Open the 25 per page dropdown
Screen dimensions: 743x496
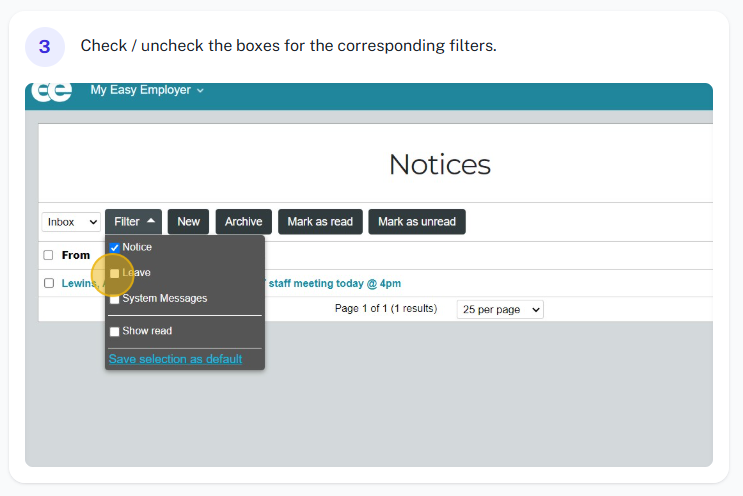[500, 309]
